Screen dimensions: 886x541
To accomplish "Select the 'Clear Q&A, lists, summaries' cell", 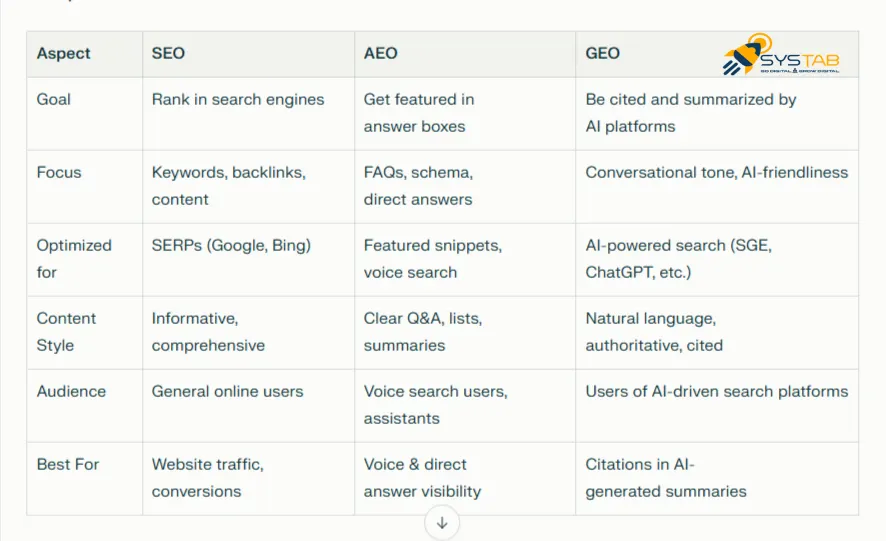I will [x=423, y=331].
